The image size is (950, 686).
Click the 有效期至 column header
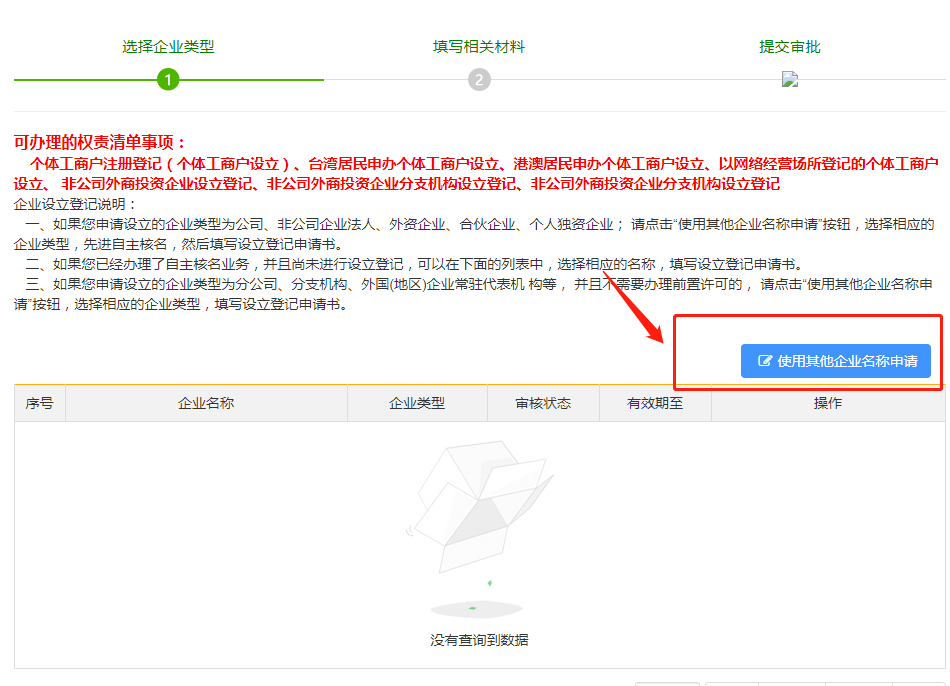point(655,403)
